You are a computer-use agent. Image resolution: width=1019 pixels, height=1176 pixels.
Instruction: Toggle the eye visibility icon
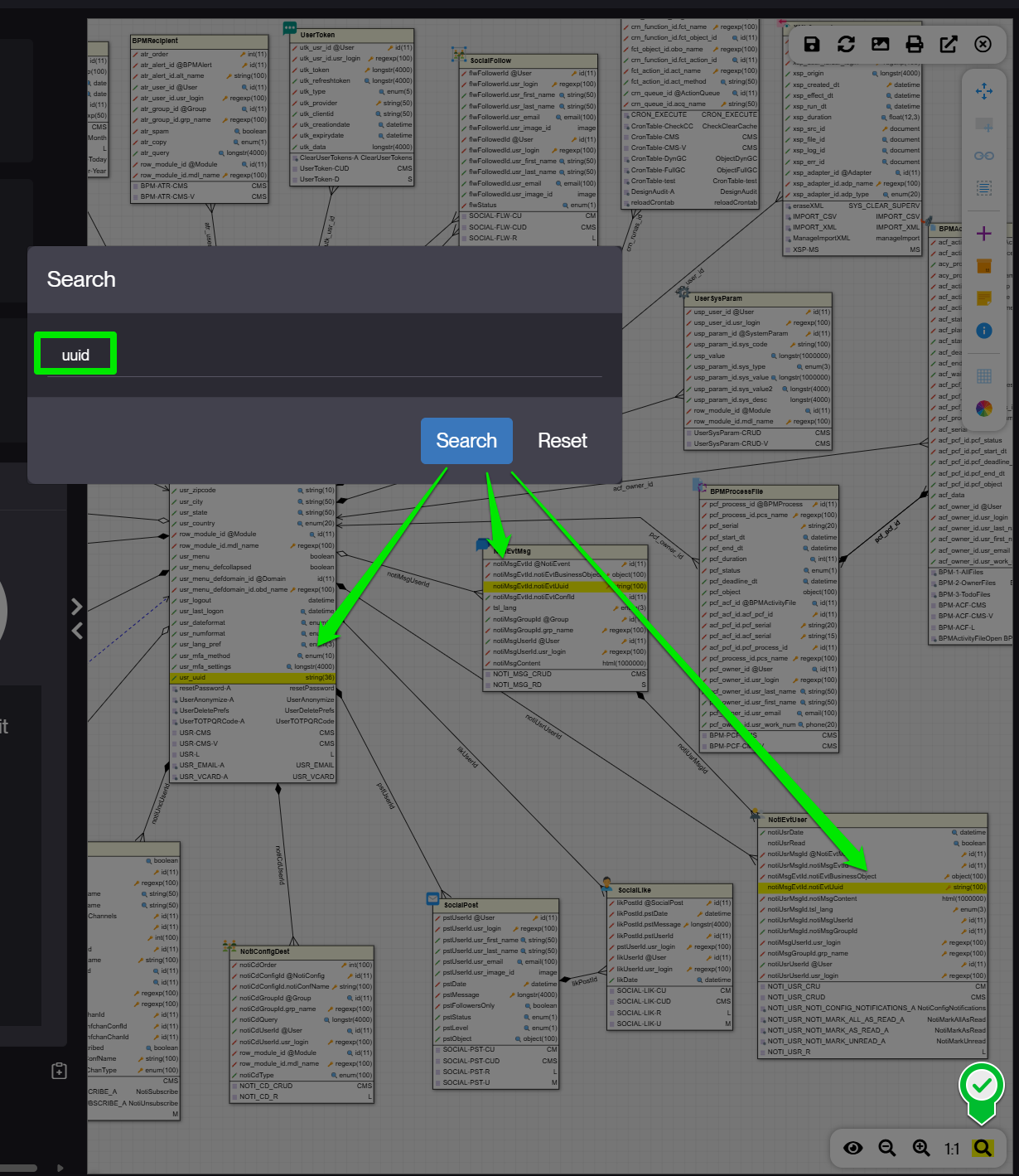click(x=853, y=1148)
